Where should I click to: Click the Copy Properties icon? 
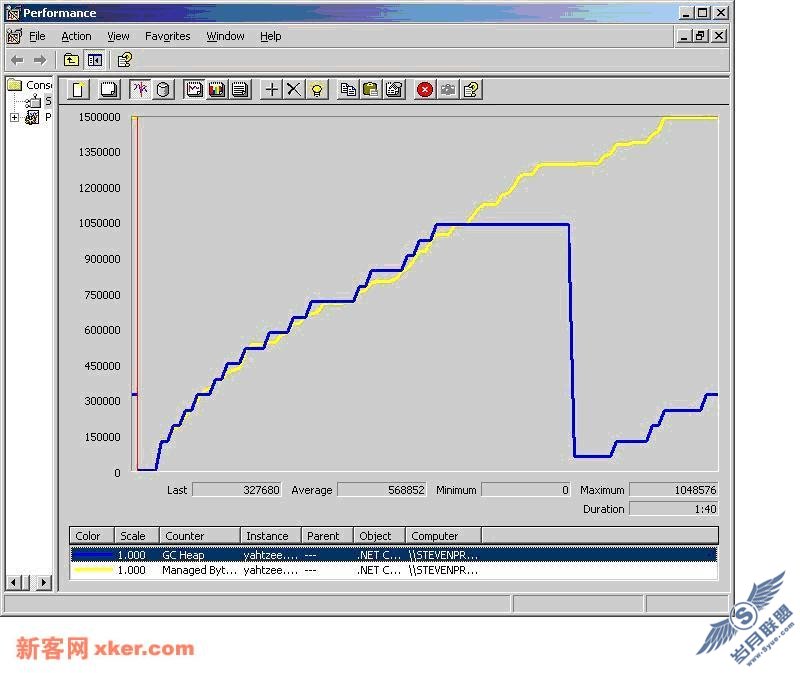[x=348, y=90]
